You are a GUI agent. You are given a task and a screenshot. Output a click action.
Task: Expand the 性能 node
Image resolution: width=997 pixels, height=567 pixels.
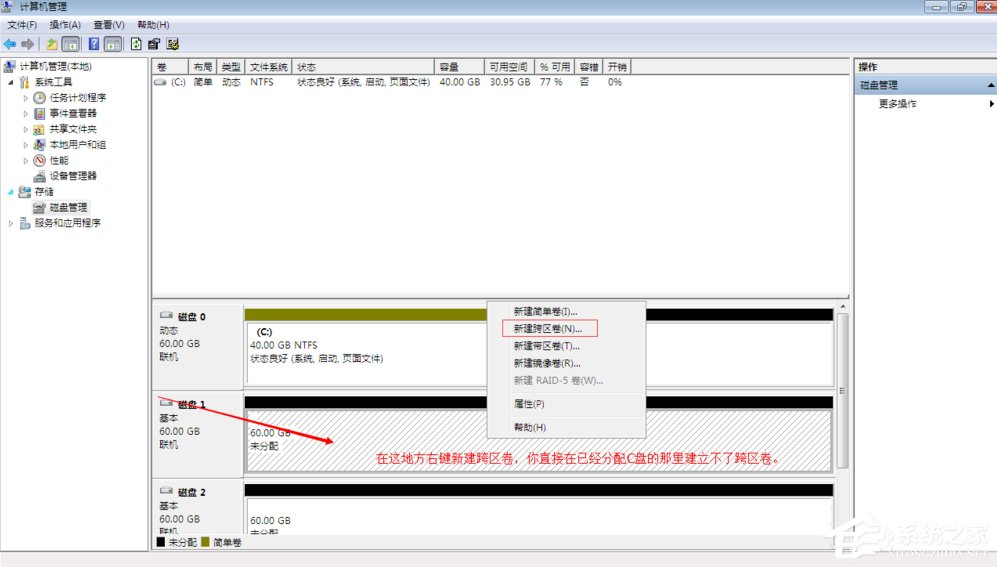25,161
